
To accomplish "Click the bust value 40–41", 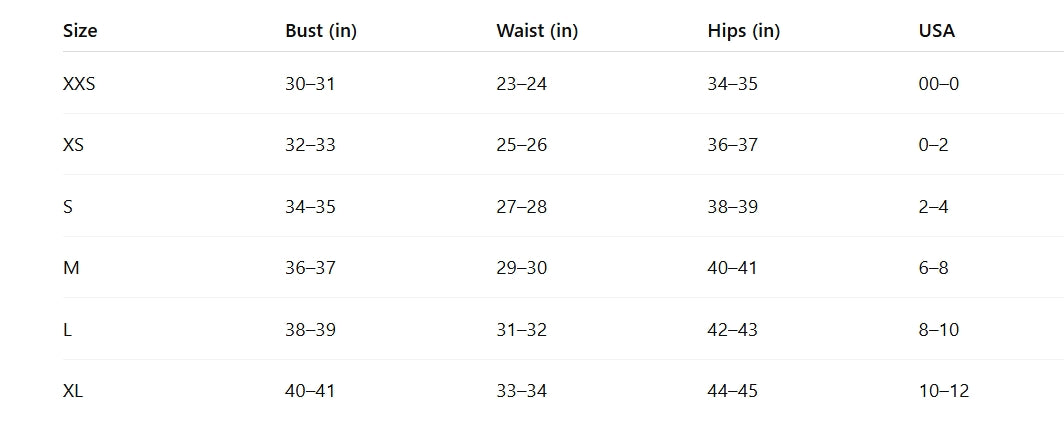I will pos(310,391).
